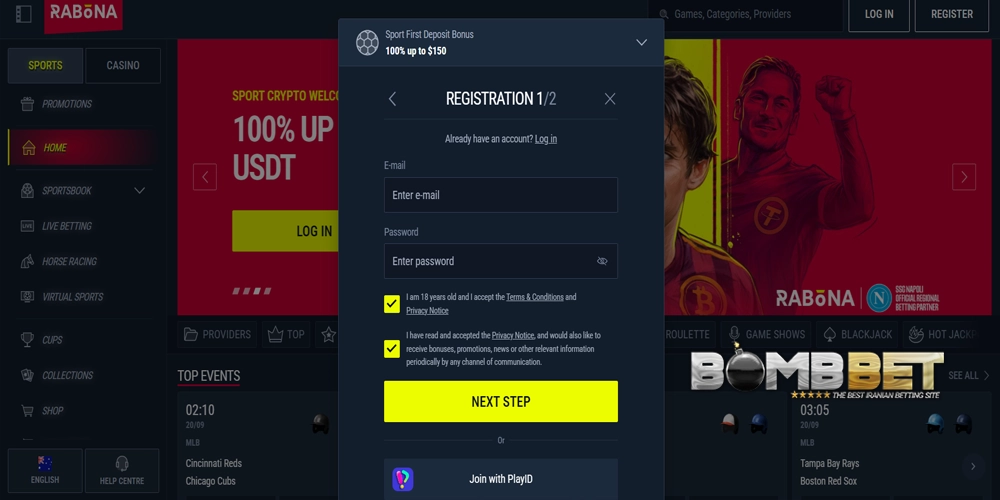The width and height of the screenshot is (1000, 500).
Task: Expand the Sport First Deposit Bonus selector
Action: [642, 43]
